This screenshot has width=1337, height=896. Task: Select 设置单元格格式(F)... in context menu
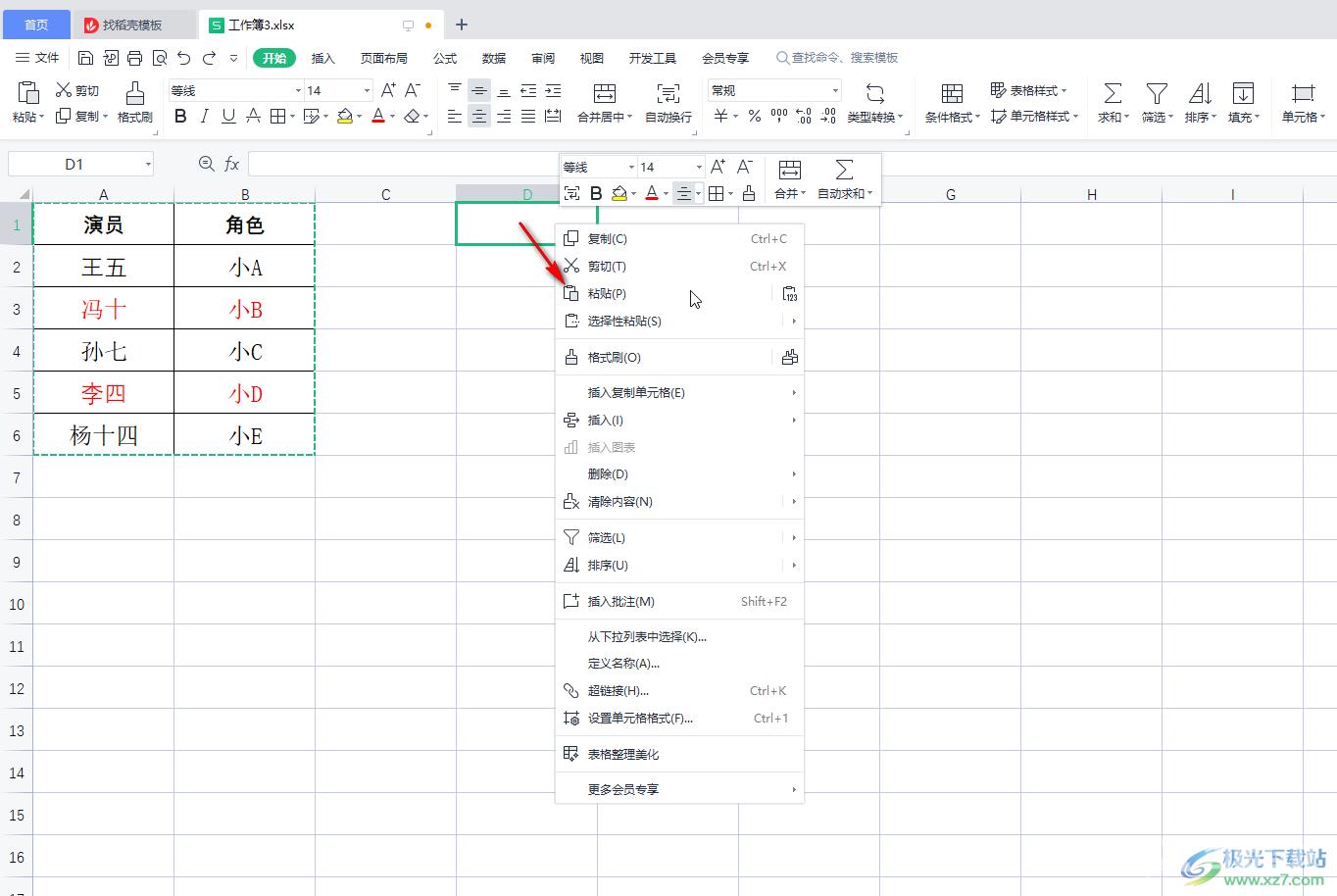click(x=640, y=718)
